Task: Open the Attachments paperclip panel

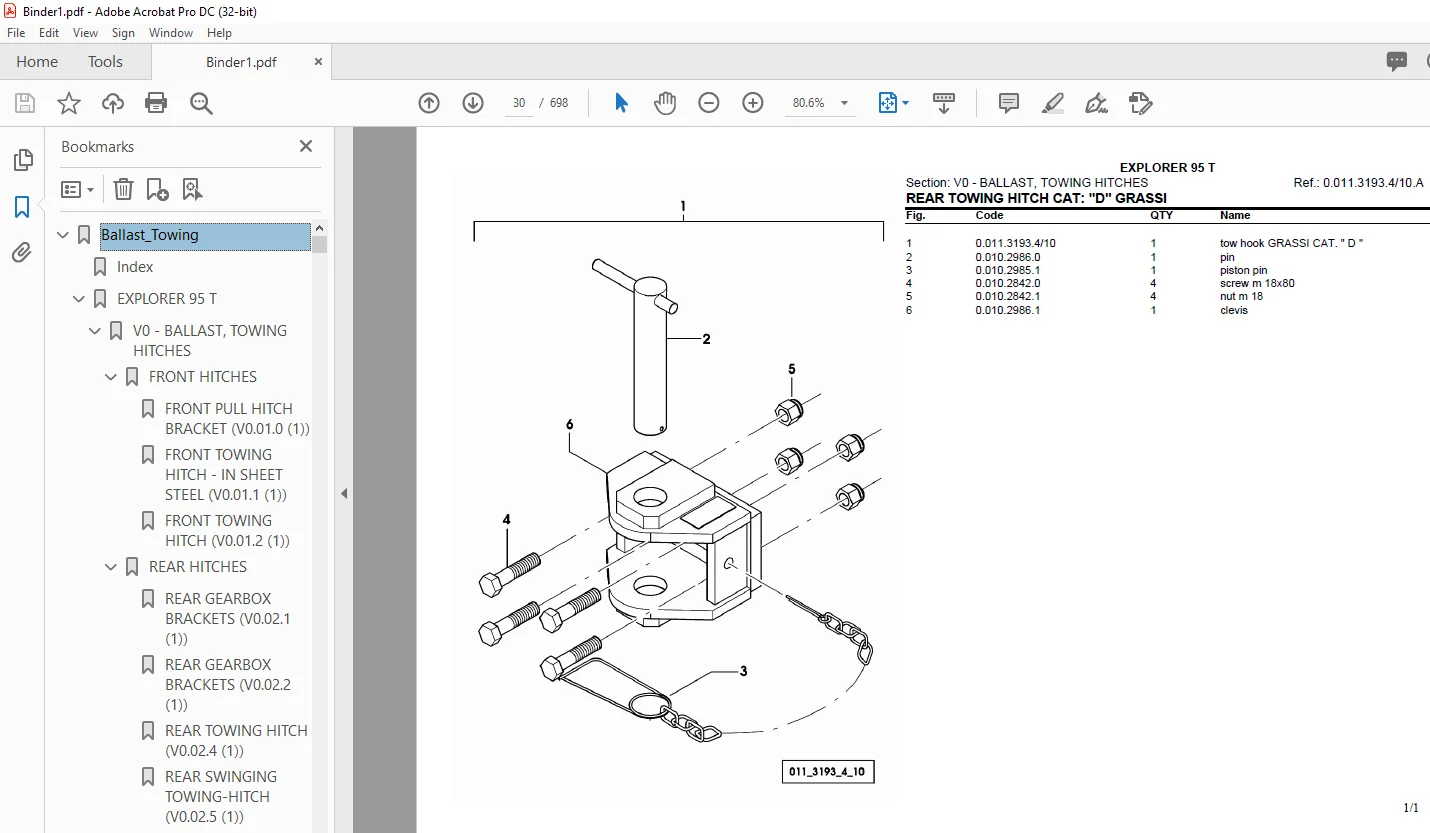Action: (x=22, y=253)
